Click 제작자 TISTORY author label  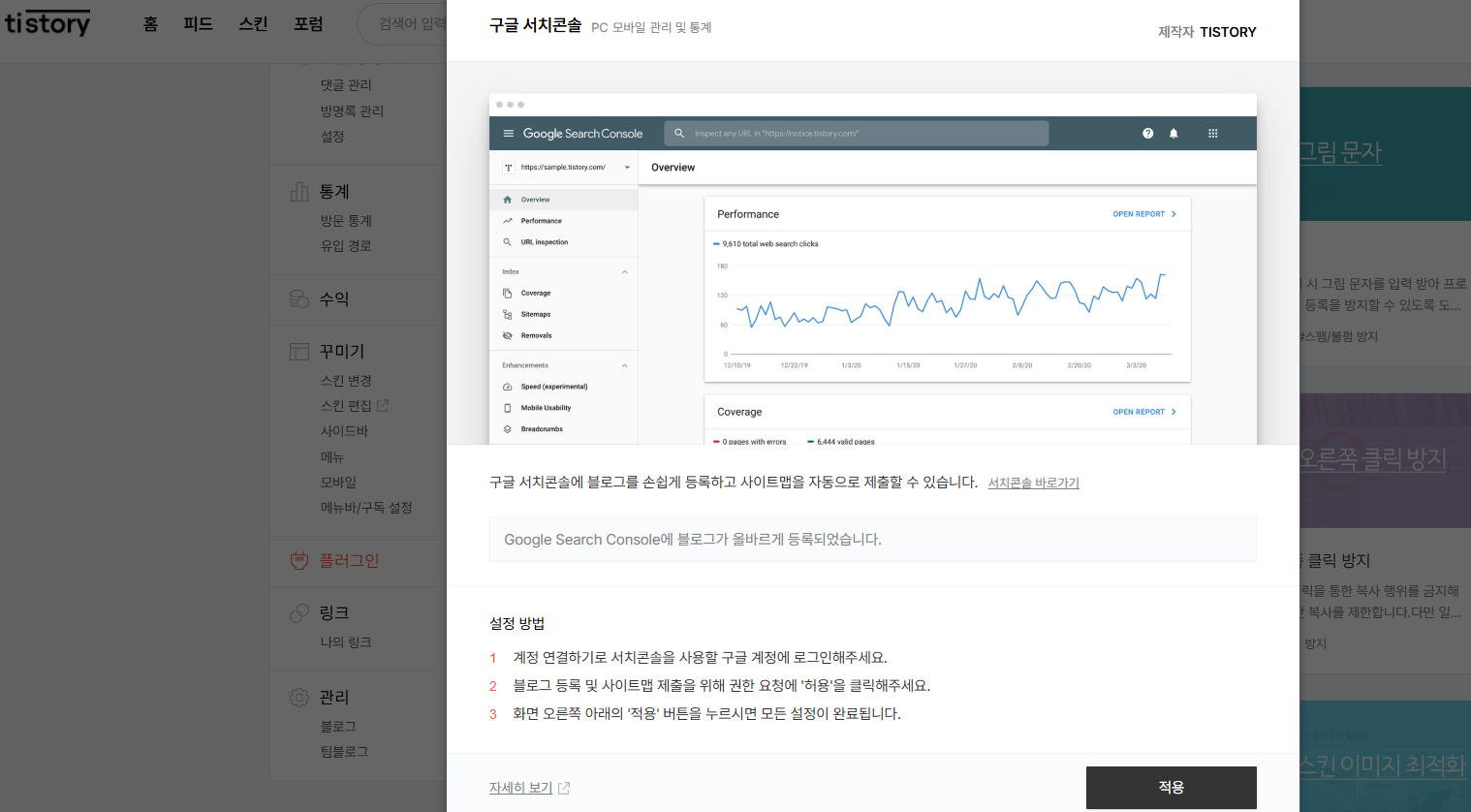point(1206,32)
